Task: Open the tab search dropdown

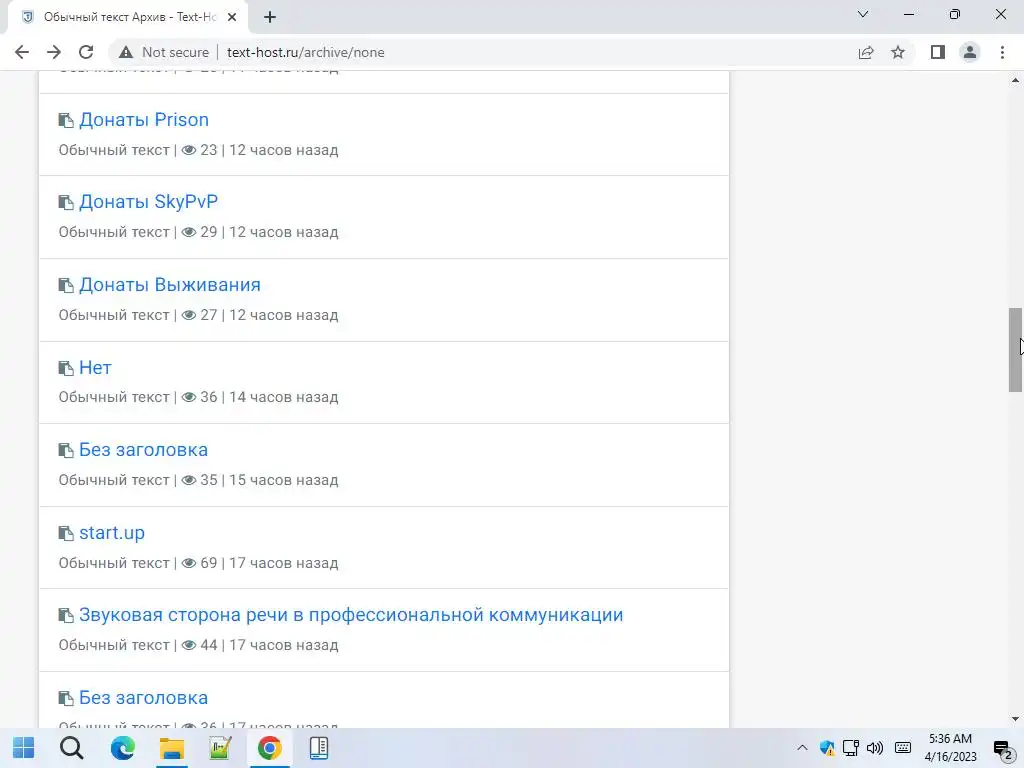Action: pos(863,14)
